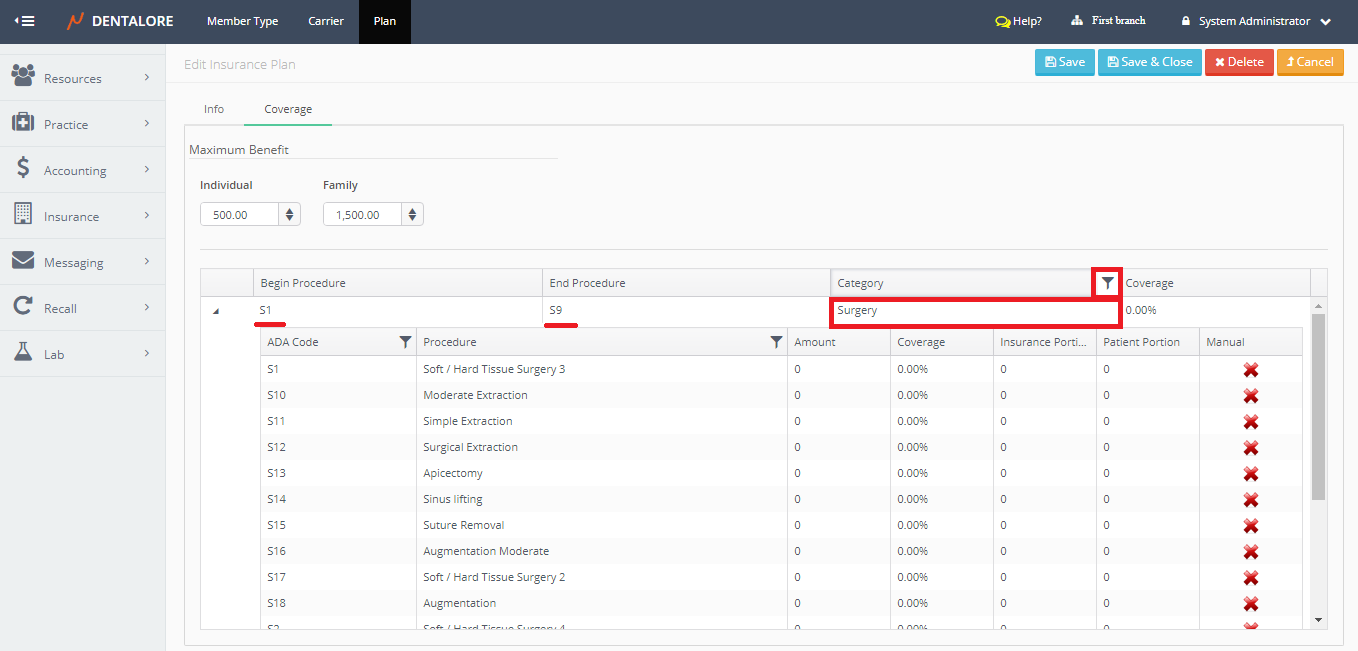
Task: Select First branch in header
Action: click(1108, 21)
